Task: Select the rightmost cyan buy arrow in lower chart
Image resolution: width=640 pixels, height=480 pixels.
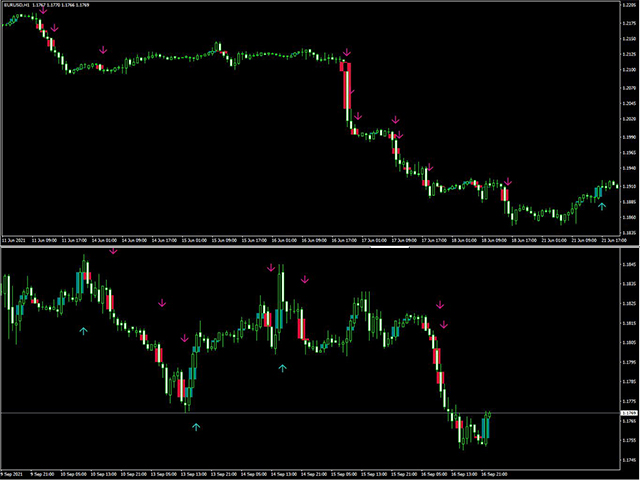Action: (x=282, y=368)
